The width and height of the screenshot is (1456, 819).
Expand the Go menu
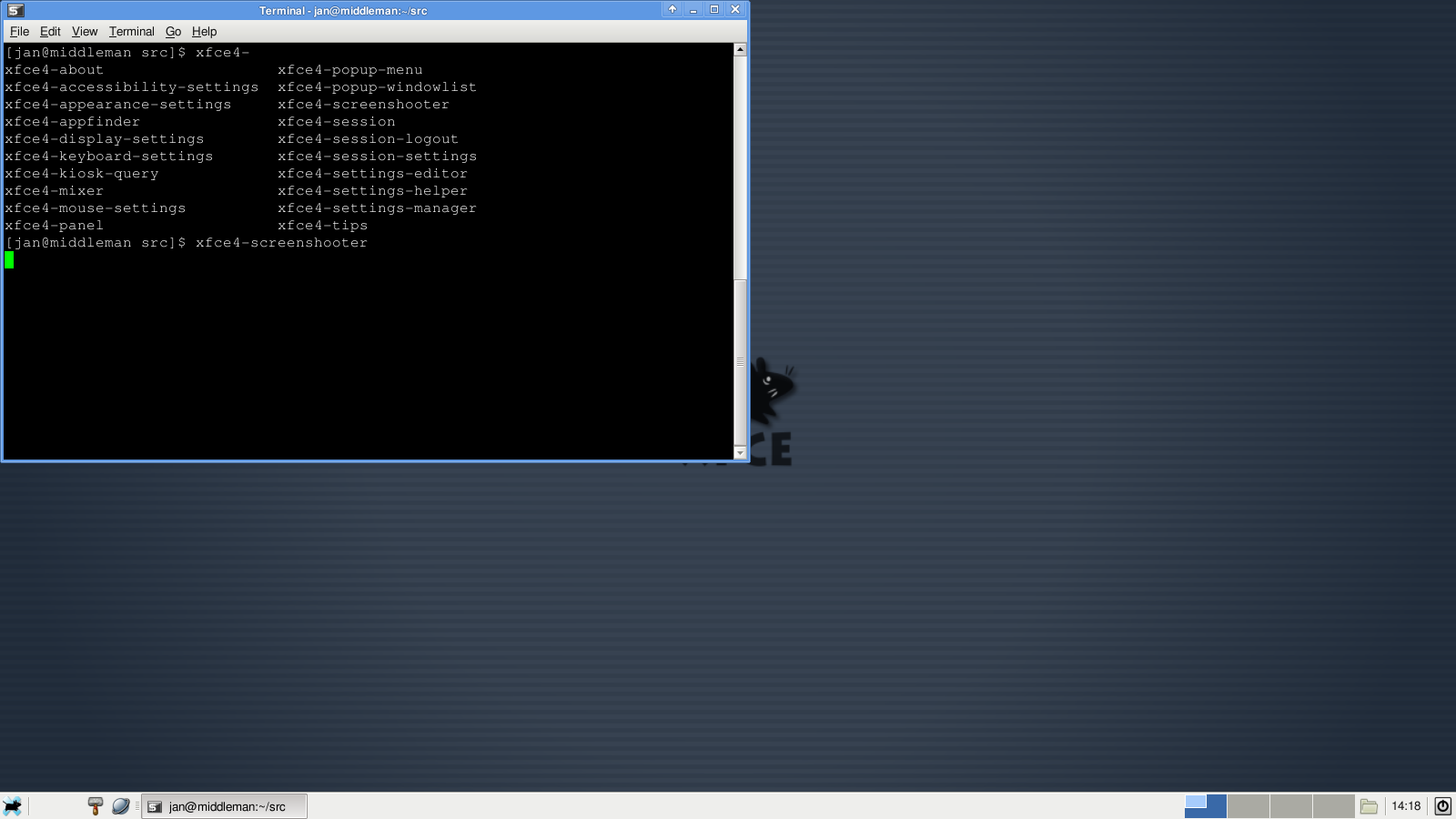pos(173,31)
